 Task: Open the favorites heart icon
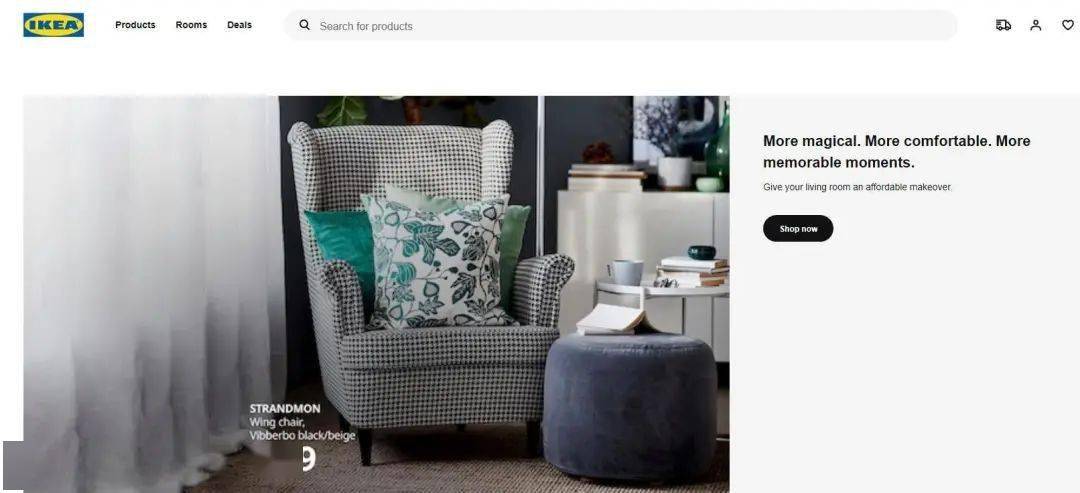(x=1068, y=25)
